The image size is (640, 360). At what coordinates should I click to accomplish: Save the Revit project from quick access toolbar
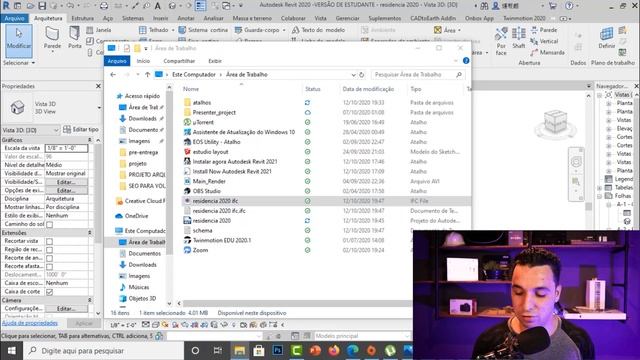pos(42,6)
